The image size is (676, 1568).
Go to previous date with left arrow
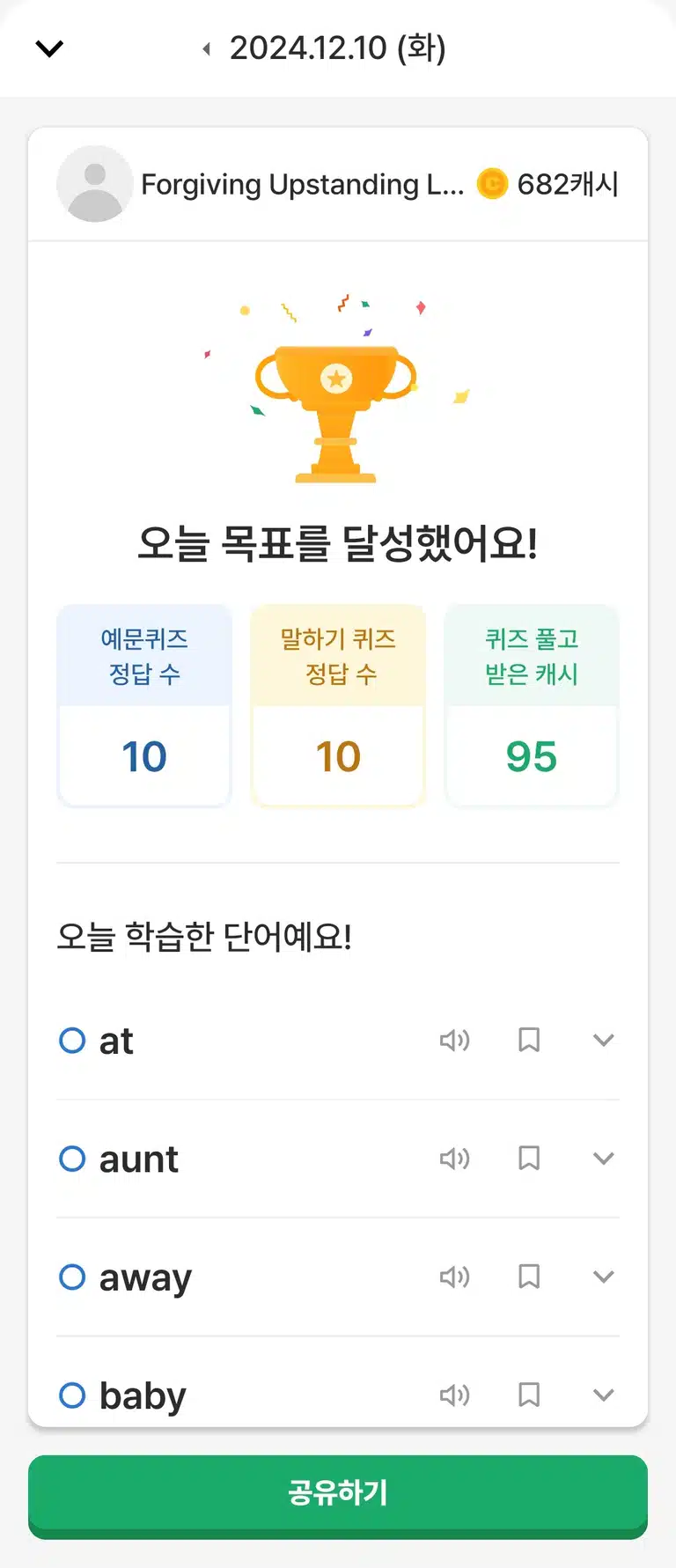(206, 48)
